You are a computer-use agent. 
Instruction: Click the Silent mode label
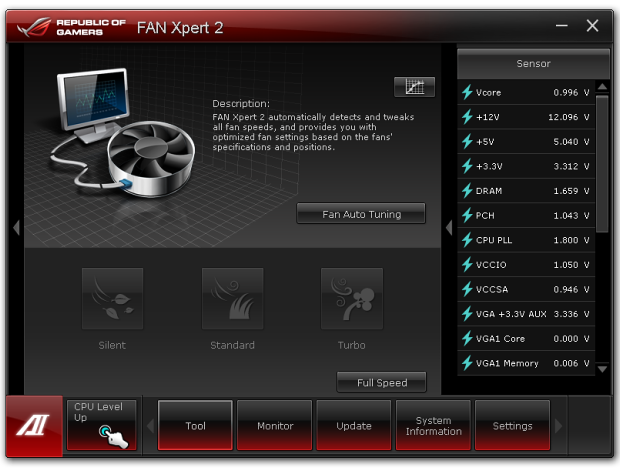(112, 345)
